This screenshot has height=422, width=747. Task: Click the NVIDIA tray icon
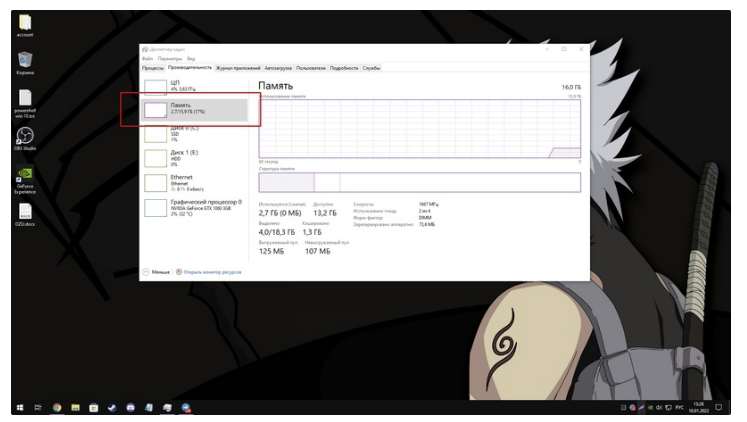click(x=650, y=408)
